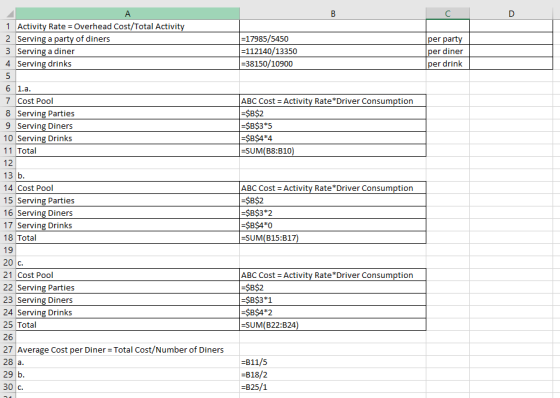Select column A header
This screenshot has width=560, height=398.
click(x=128, y=14)
